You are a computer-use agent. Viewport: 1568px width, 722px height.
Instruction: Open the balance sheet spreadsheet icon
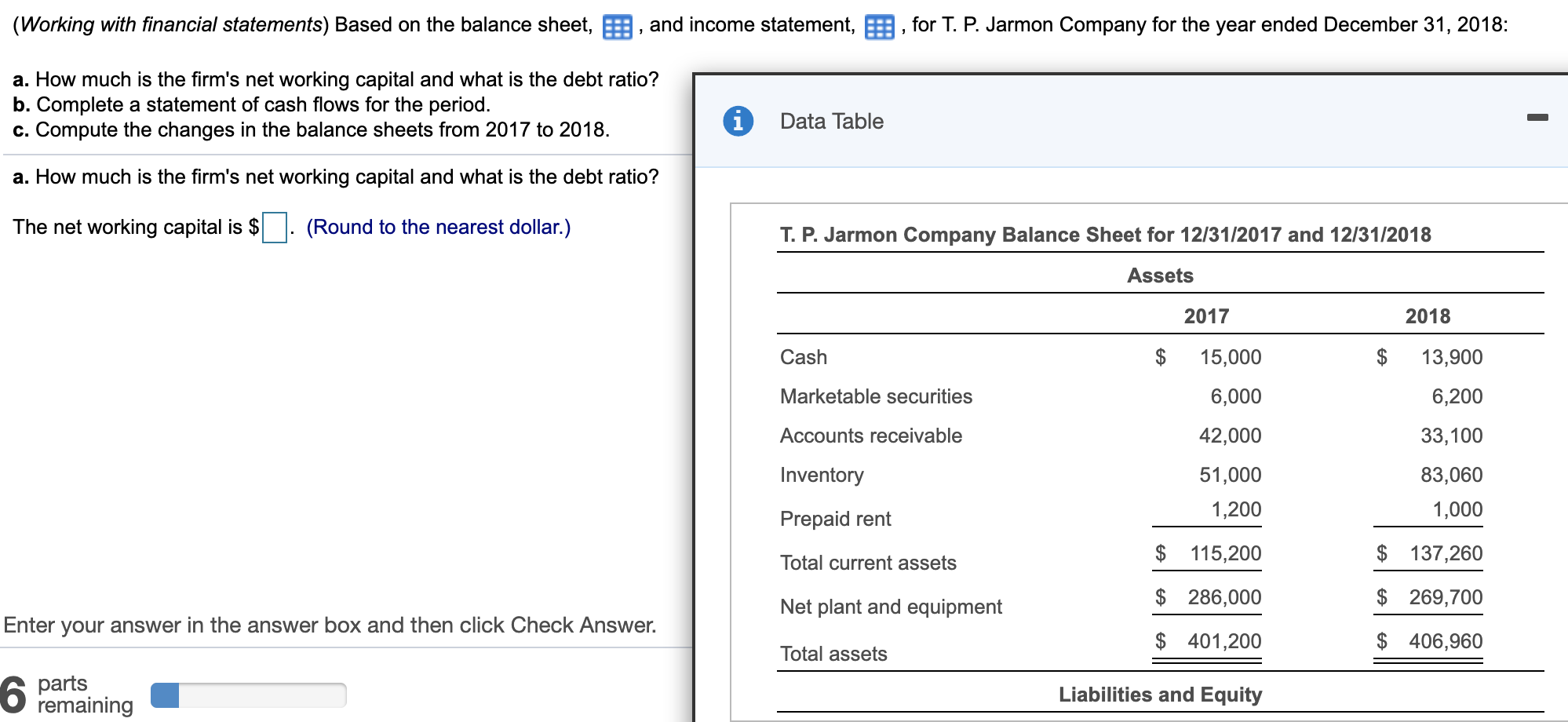pos(619,26)
